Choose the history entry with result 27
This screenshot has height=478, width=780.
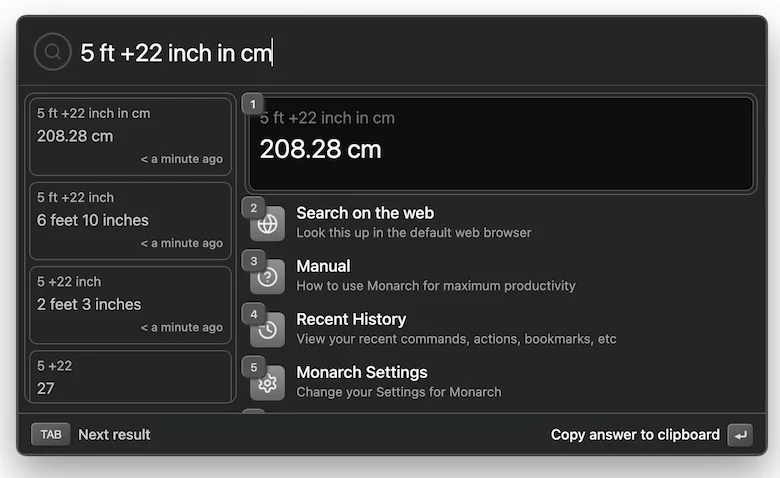click(x=130, y=377)
